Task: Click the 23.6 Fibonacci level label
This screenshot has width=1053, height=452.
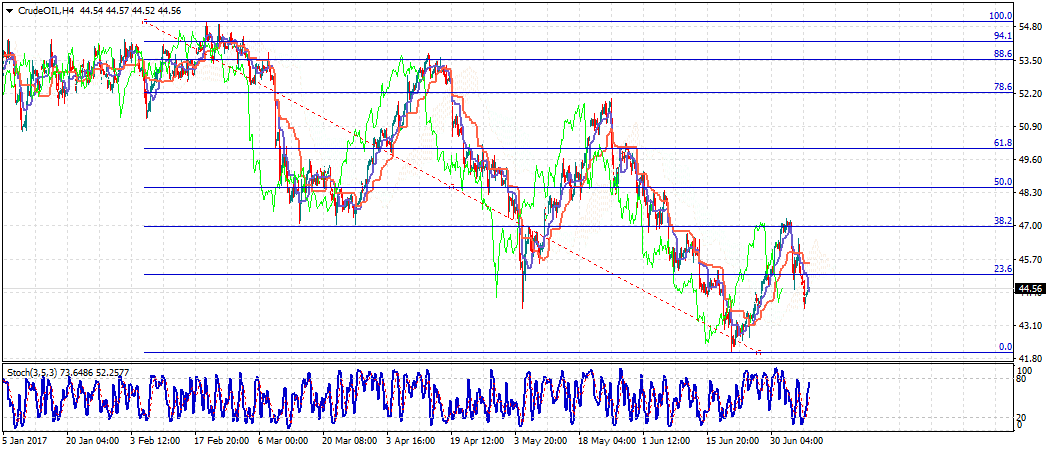Action: tap(1002, 269)
